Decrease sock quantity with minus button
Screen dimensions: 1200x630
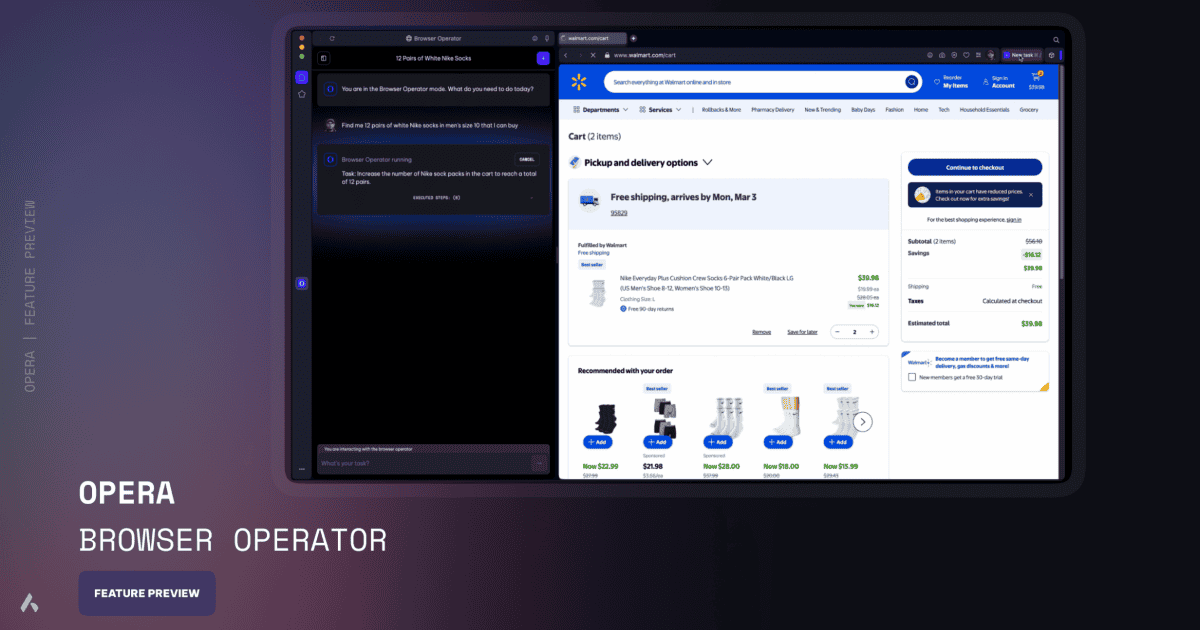click(x=837, y=331)
